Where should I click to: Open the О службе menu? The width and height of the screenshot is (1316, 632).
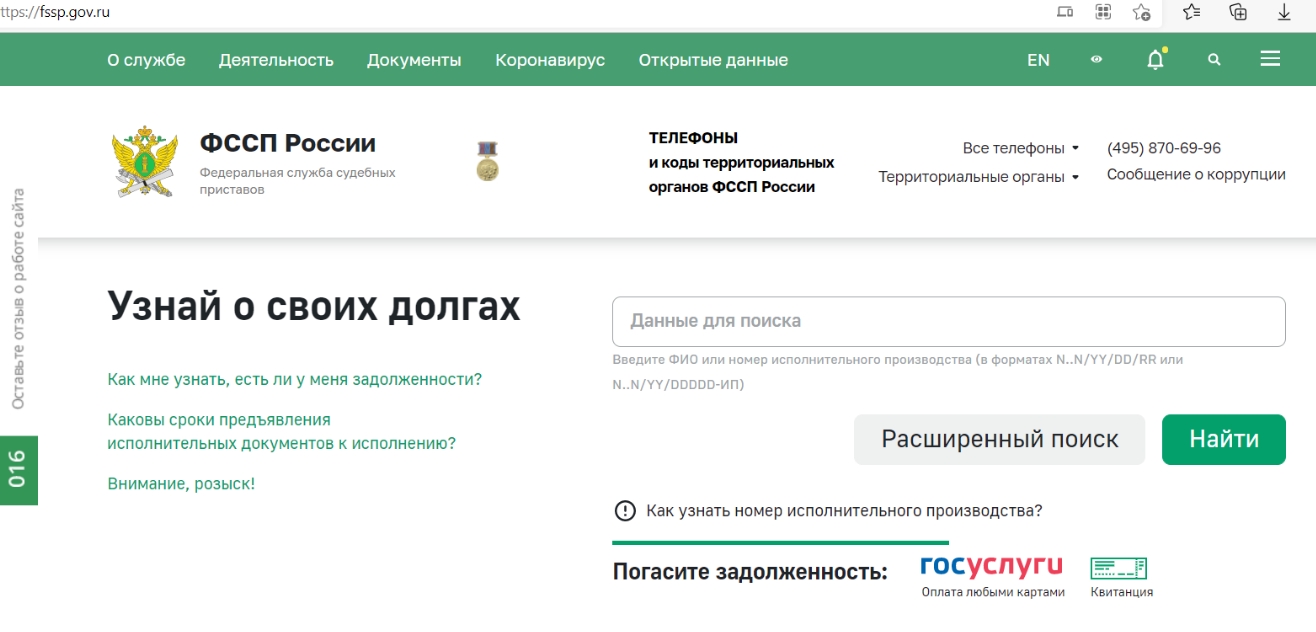(146, 60)
